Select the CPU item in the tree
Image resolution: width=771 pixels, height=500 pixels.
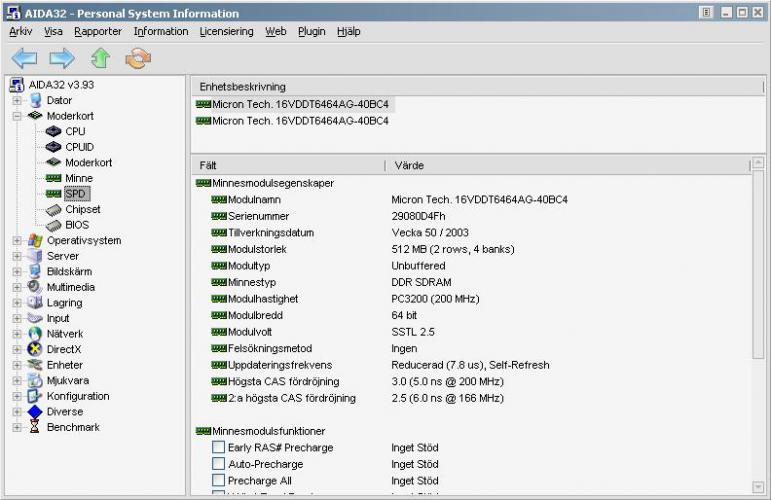75,131
